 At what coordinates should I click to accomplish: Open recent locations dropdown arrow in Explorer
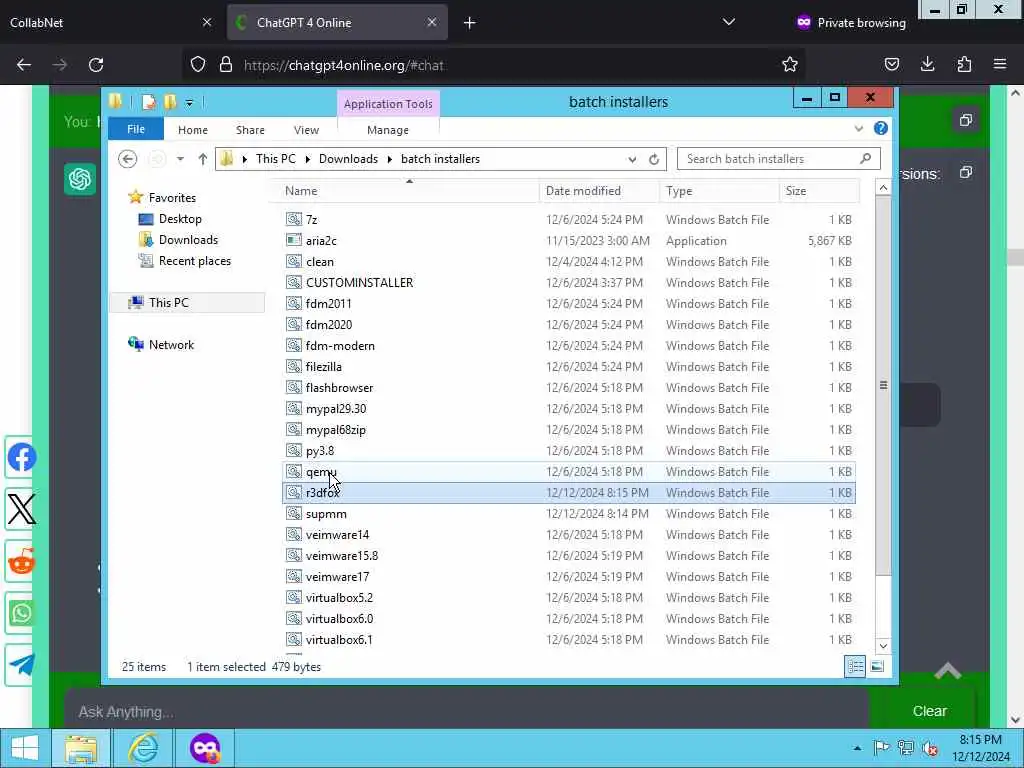coord(180,159)
